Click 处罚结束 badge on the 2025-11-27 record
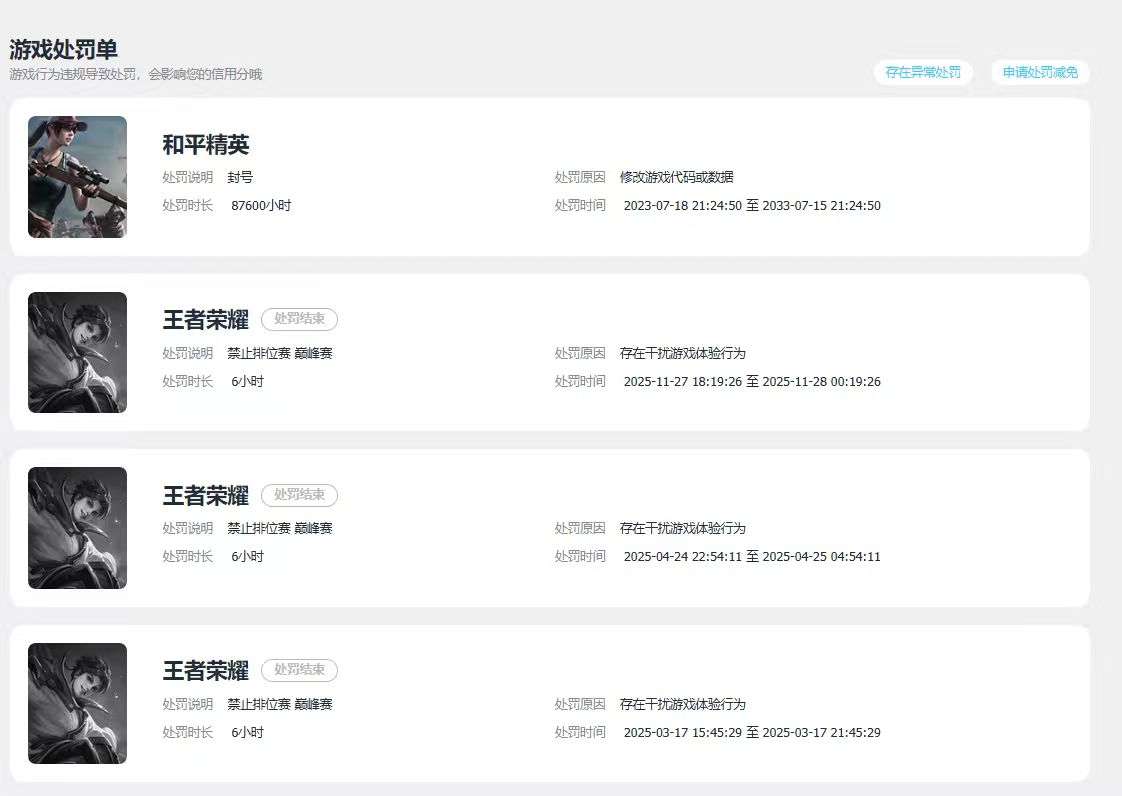 point(299,319)
